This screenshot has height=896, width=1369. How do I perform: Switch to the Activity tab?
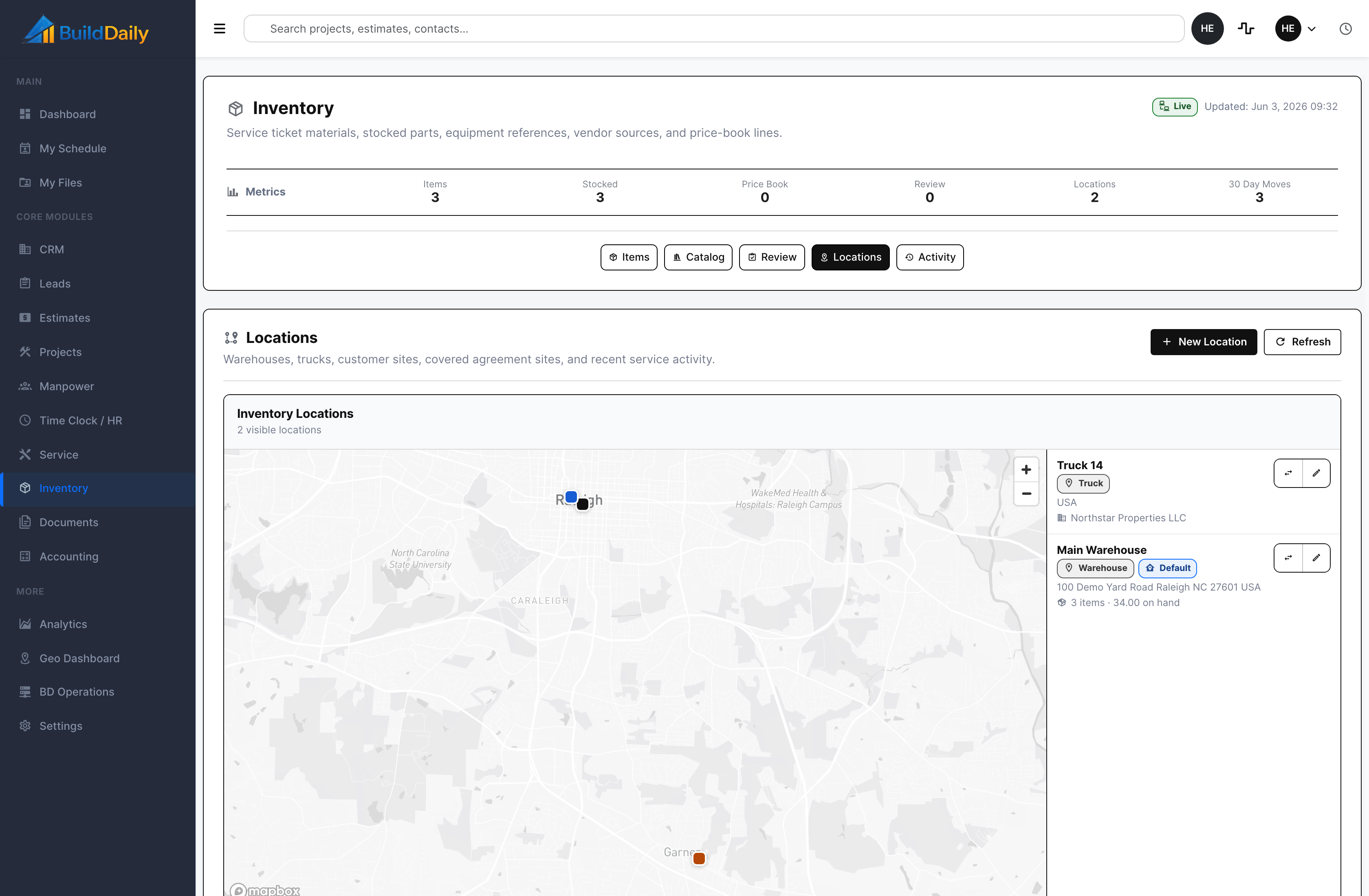pos(929,257)
